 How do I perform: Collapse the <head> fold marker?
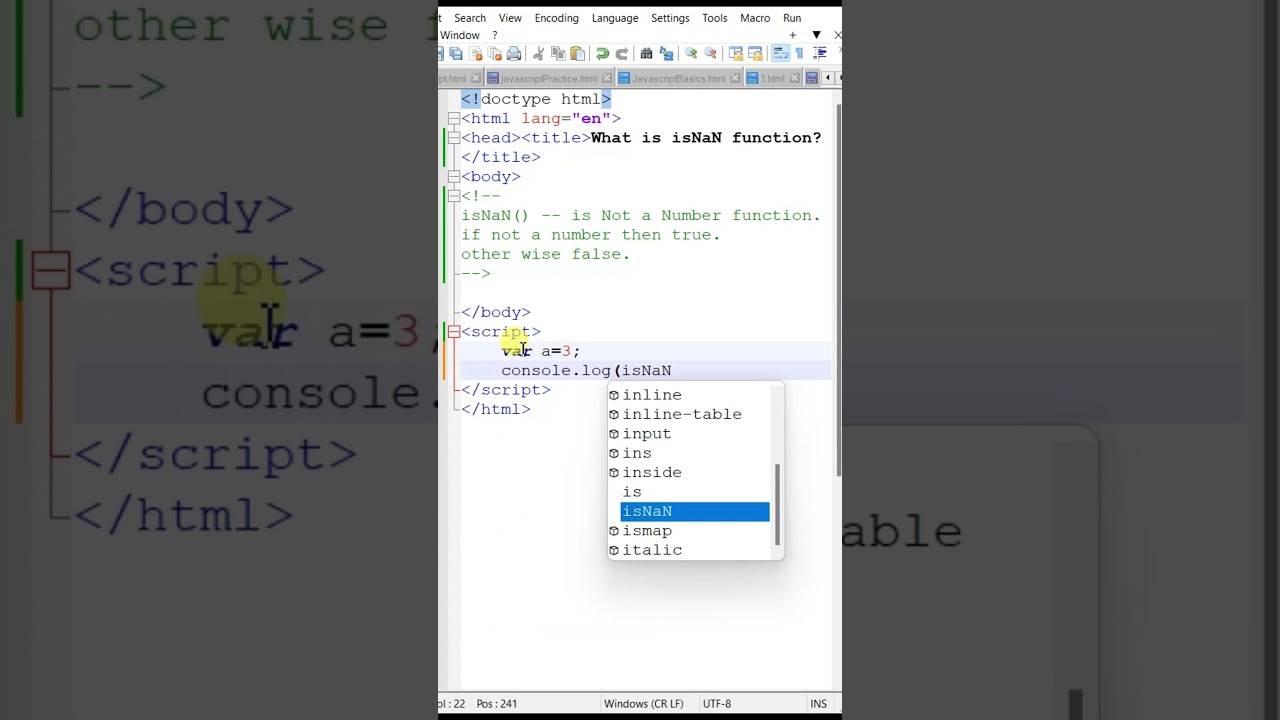(x=453, y=138)
